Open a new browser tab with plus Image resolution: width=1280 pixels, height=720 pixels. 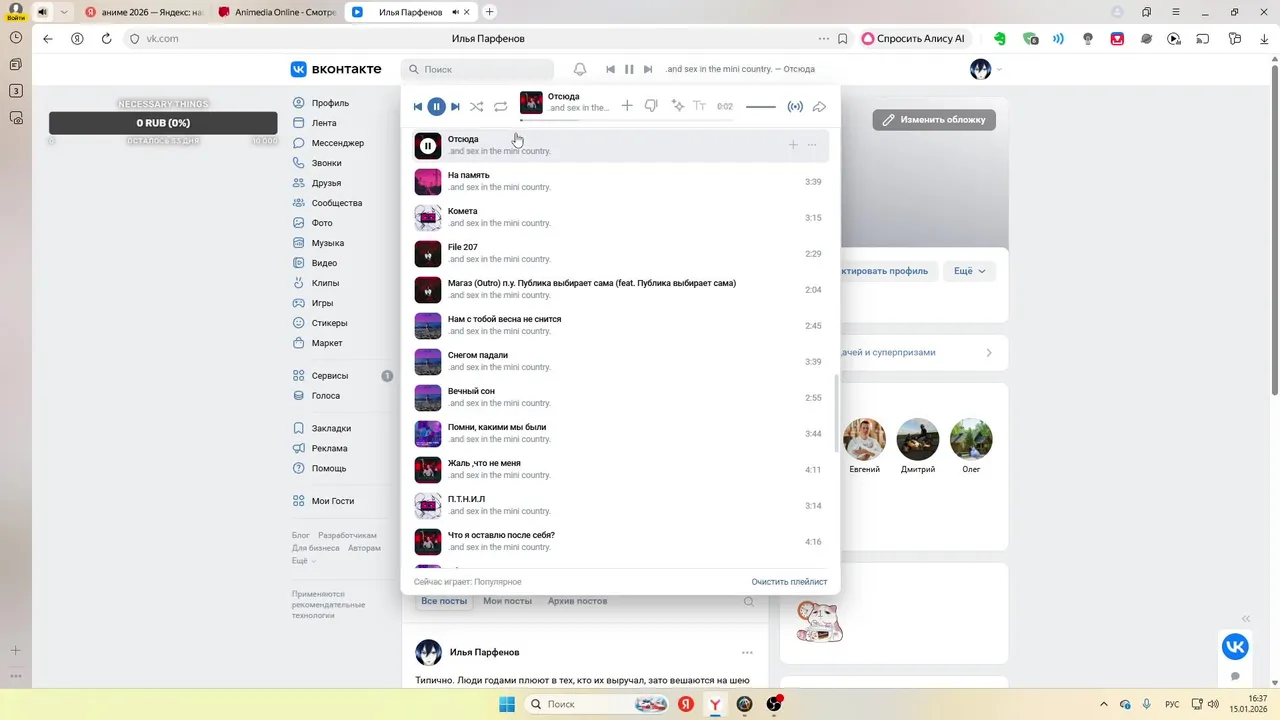click(x=489, y=12)
